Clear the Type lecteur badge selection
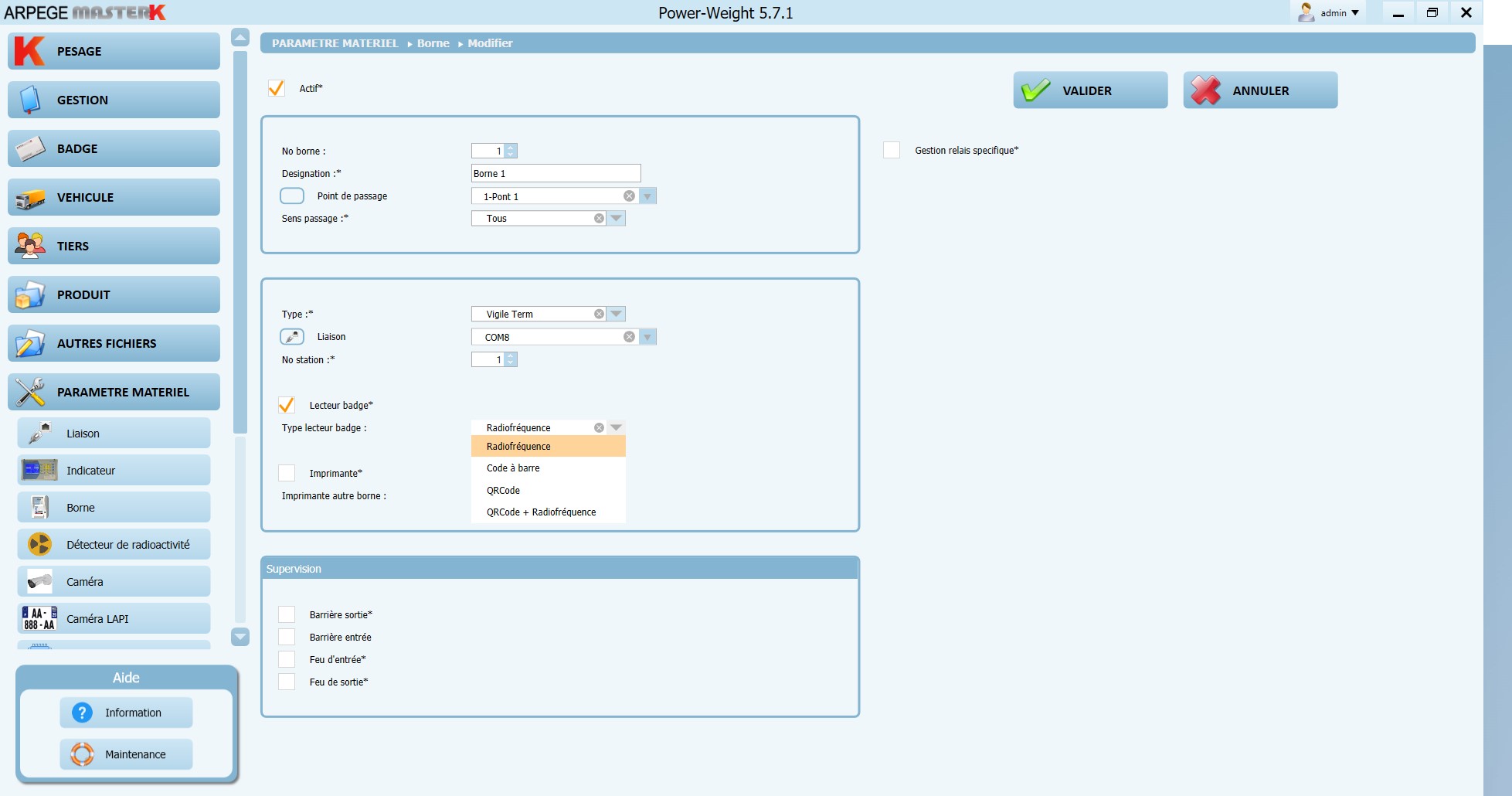1512x796 pixels. pyautogui.click(x=599, y=428)
